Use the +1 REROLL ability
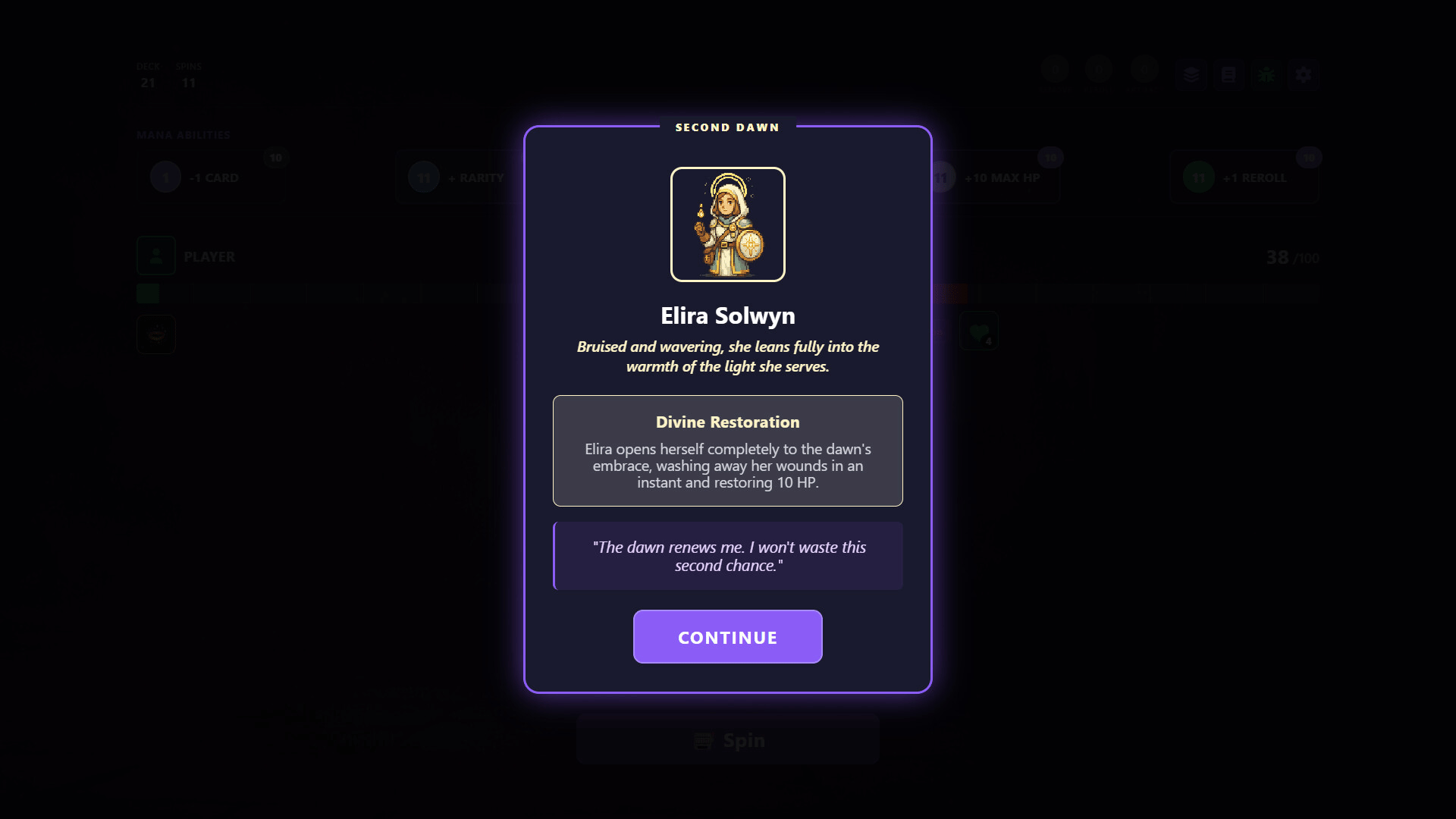Viewport: 1456px width, 819px height. pyautogui.click(x=1244, y=177)
